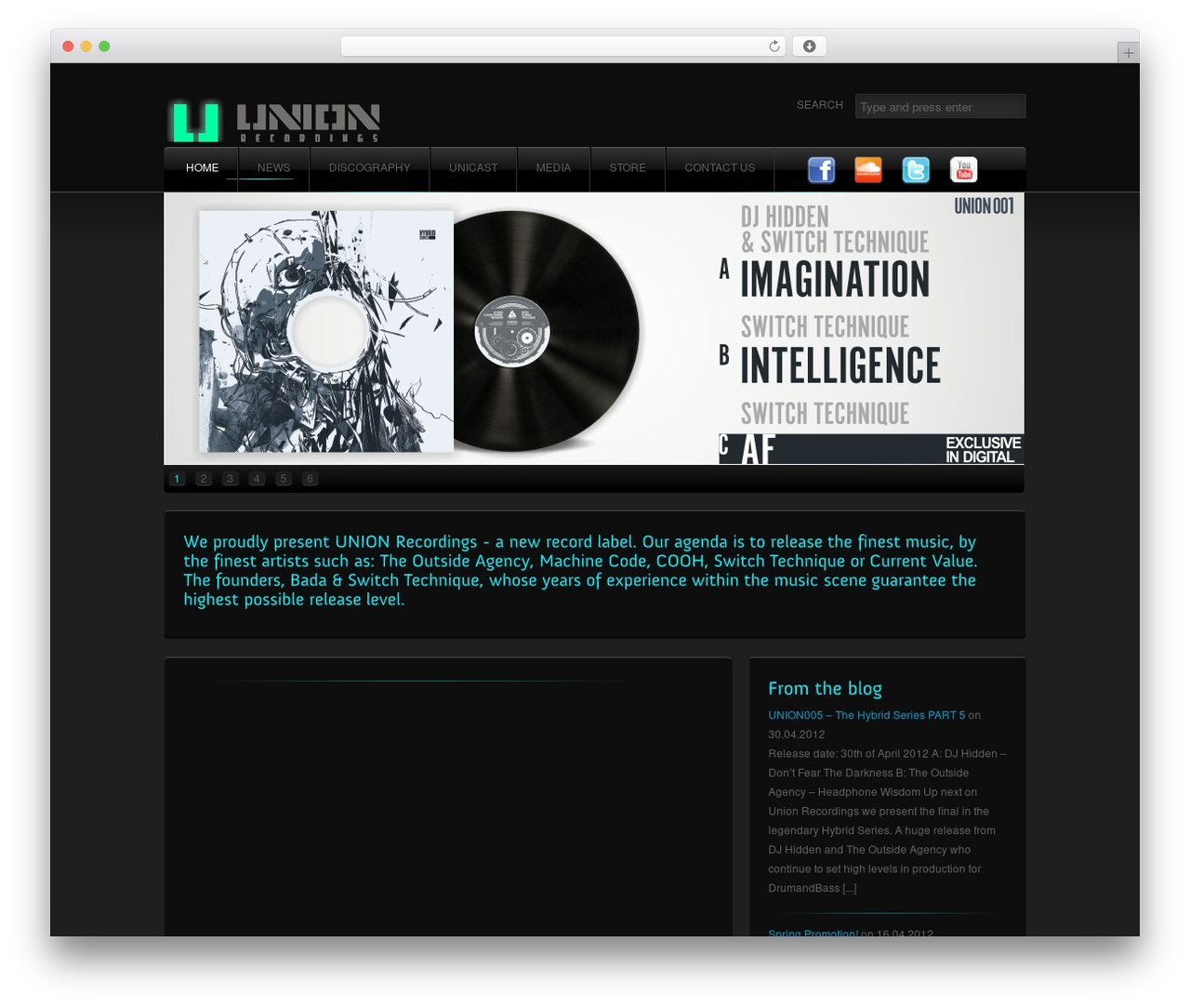Click the UNION 001 slider banner image
The image size is (1190, 1008).
(x=594, y=328)
